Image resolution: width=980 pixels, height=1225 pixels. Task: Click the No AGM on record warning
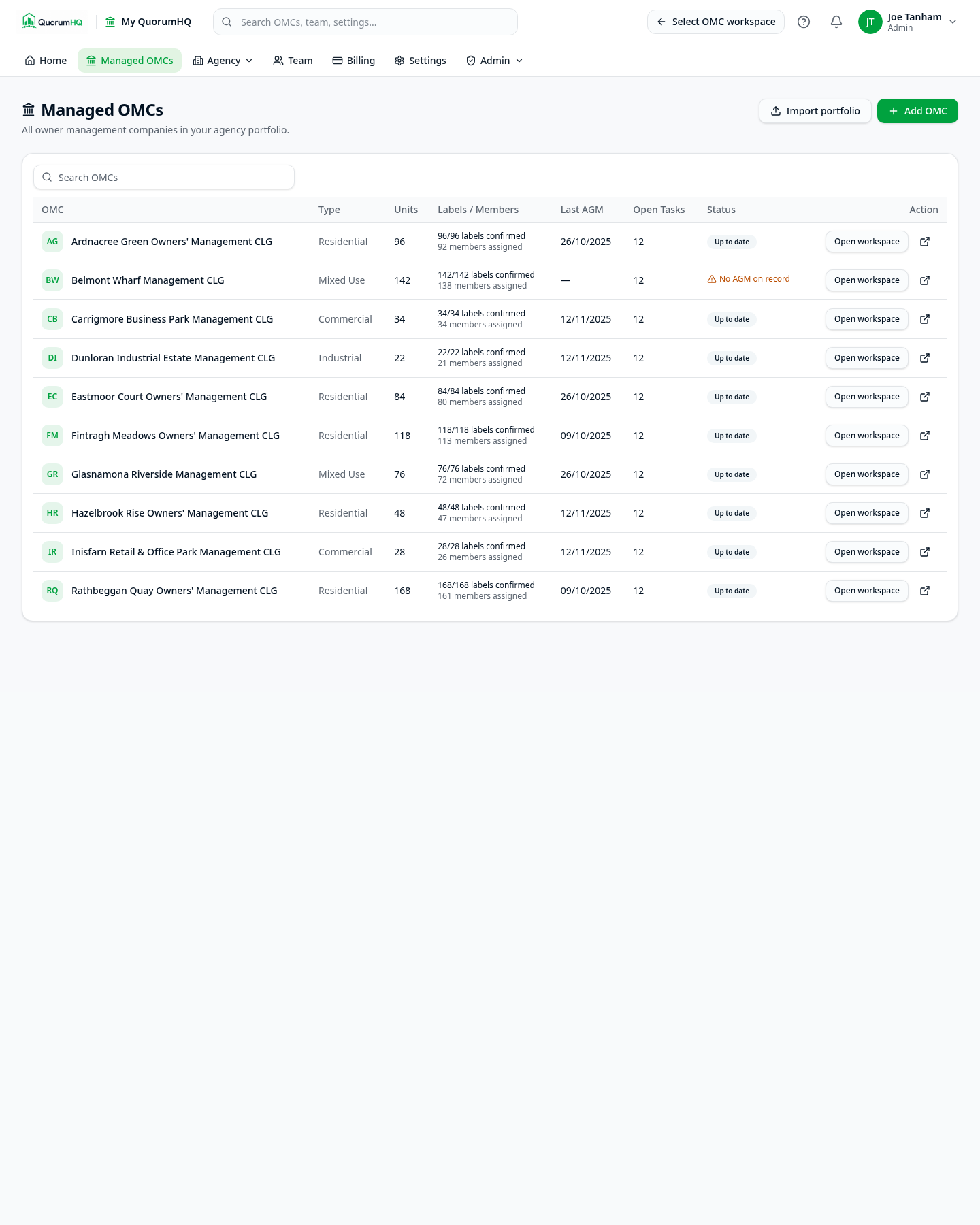point(749,279)
